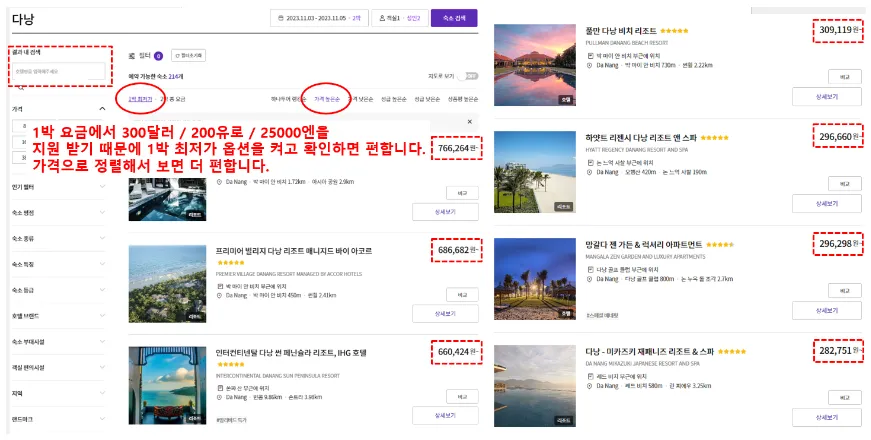This screenshot has width=871, height=440.
Task: Open the 2023.11.03 - 2023.11.05 date picker
Action: coord(318,18)
